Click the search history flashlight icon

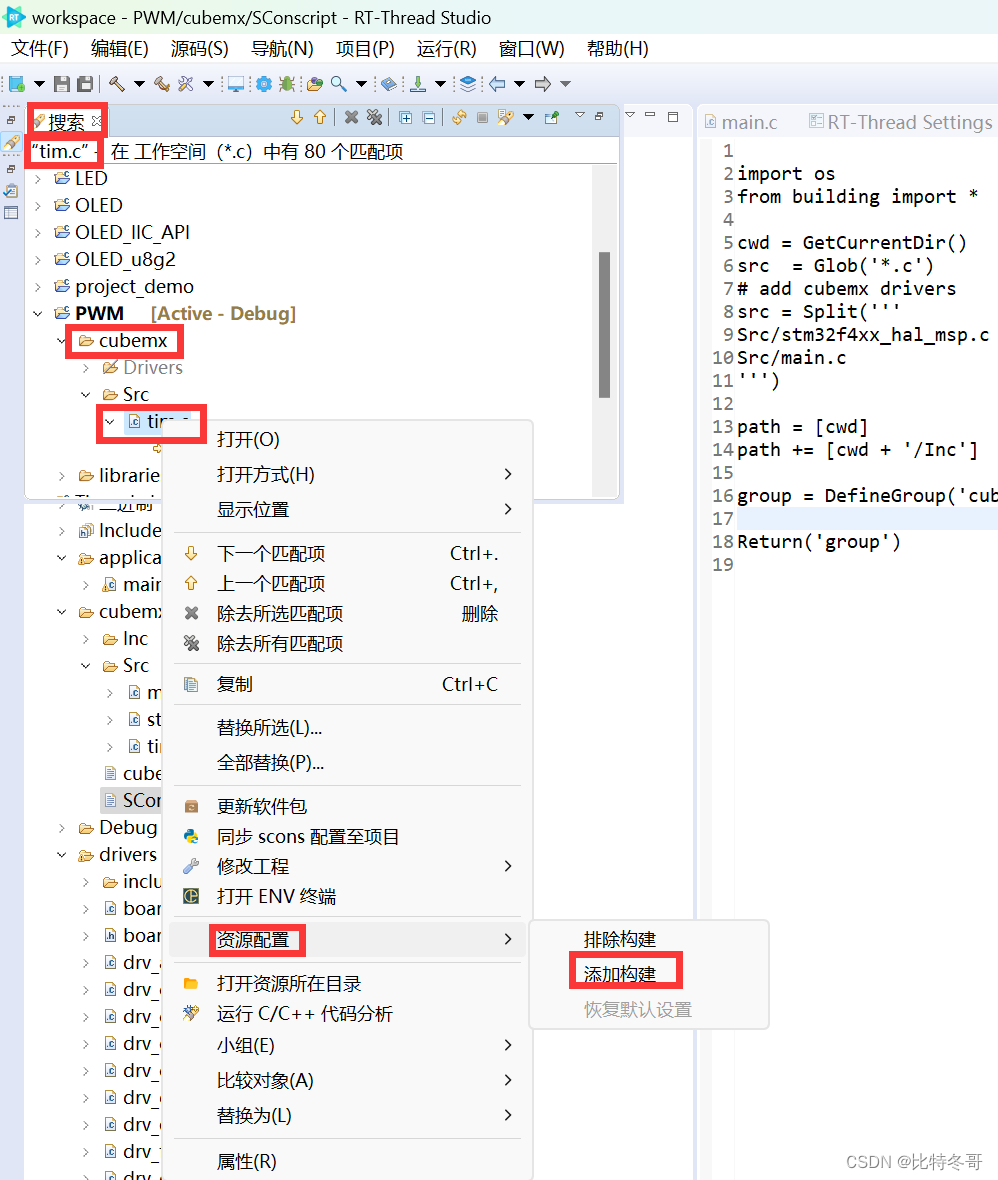coord(506,117)
